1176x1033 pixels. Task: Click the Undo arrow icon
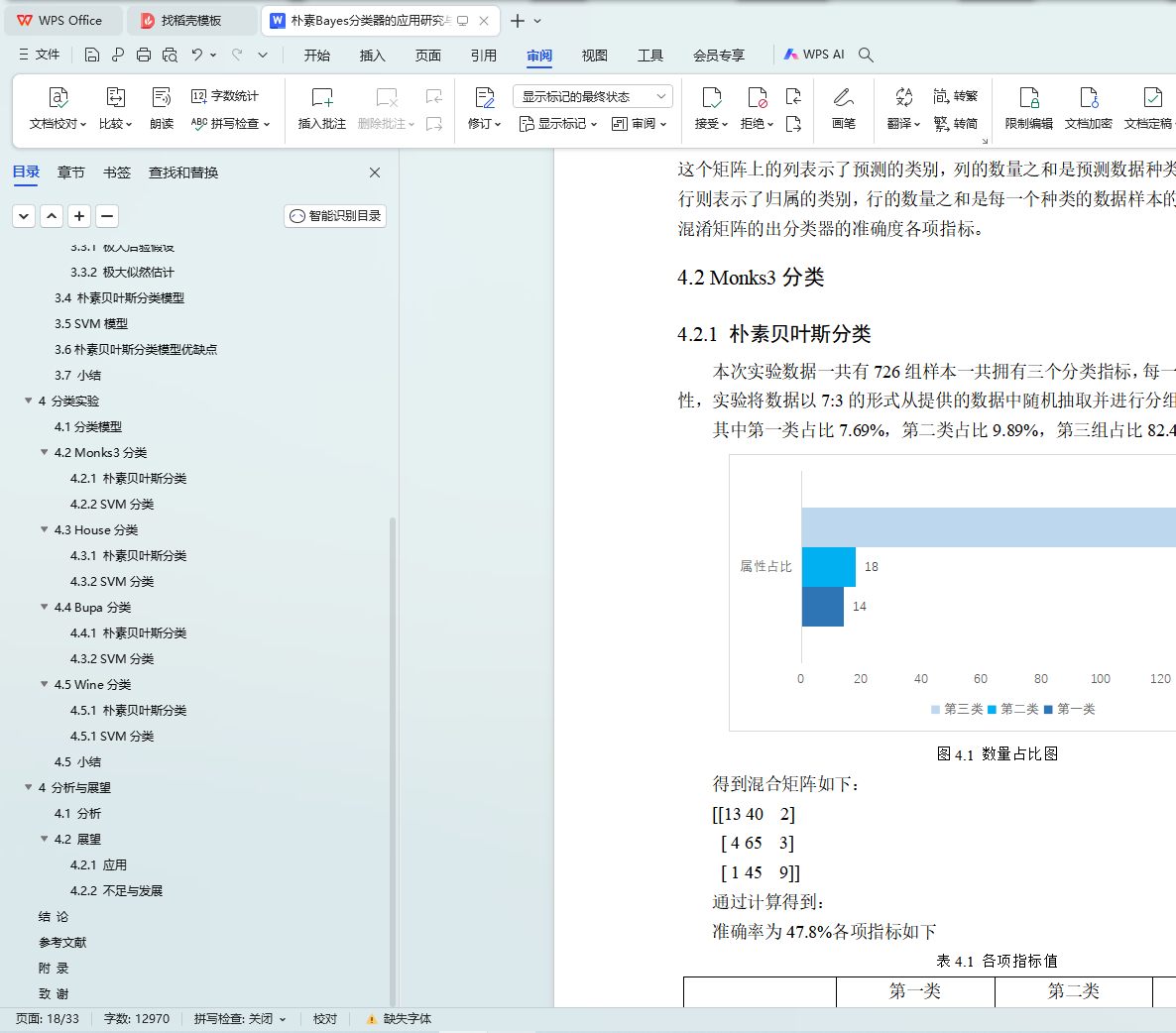(196, 55)
